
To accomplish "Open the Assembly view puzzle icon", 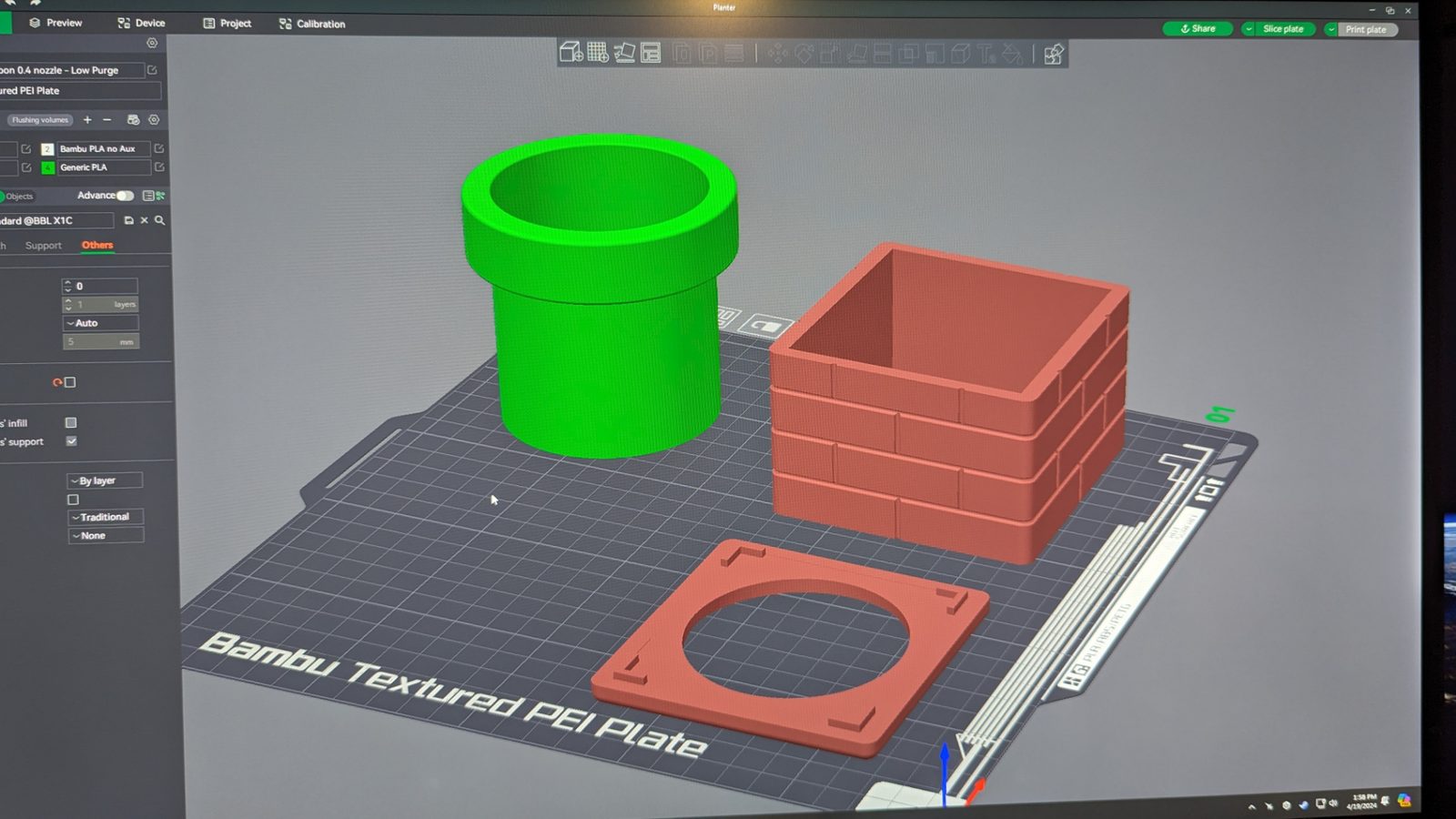I will 1054,55.
